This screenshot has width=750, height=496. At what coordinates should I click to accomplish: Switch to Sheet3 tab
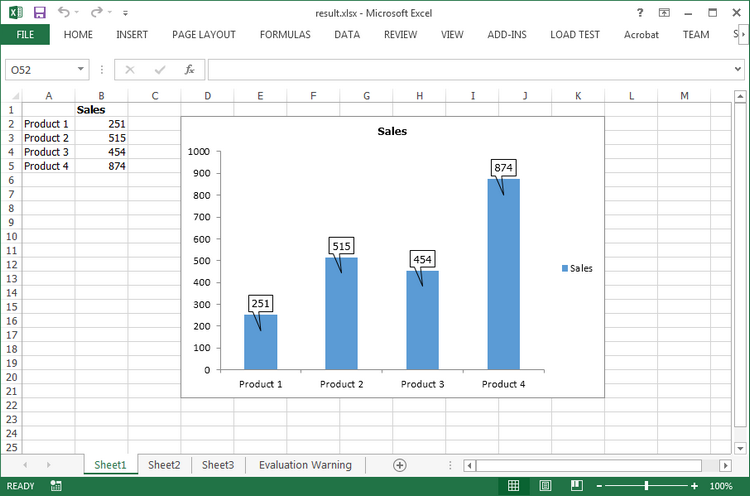[218, 465]
